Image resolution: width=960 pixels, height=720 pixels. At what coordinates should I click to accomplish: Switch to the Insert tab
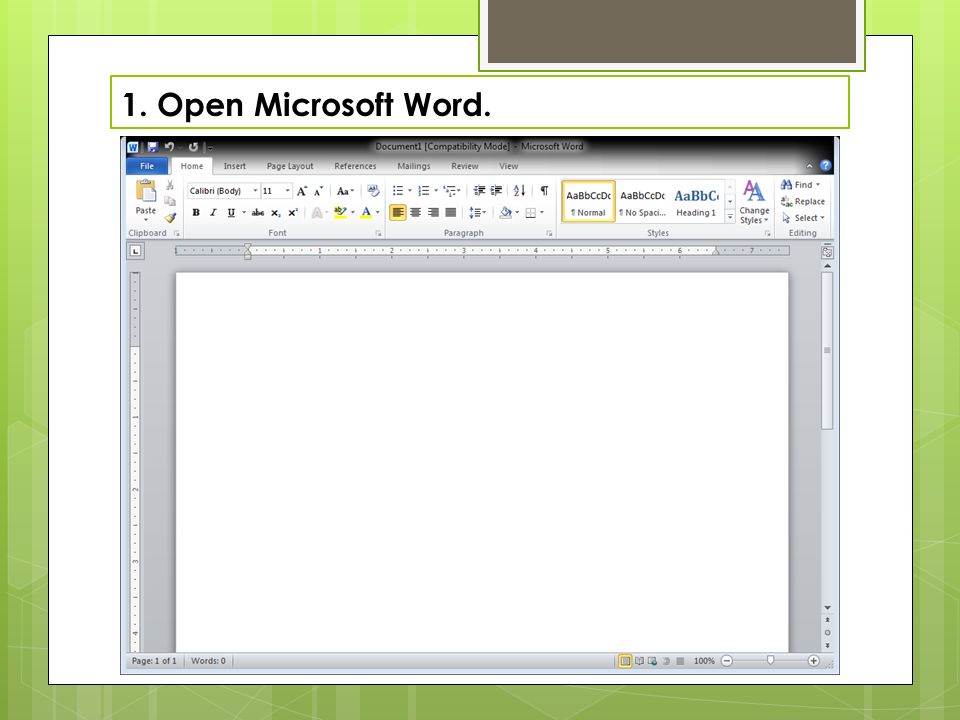[234, 166]
